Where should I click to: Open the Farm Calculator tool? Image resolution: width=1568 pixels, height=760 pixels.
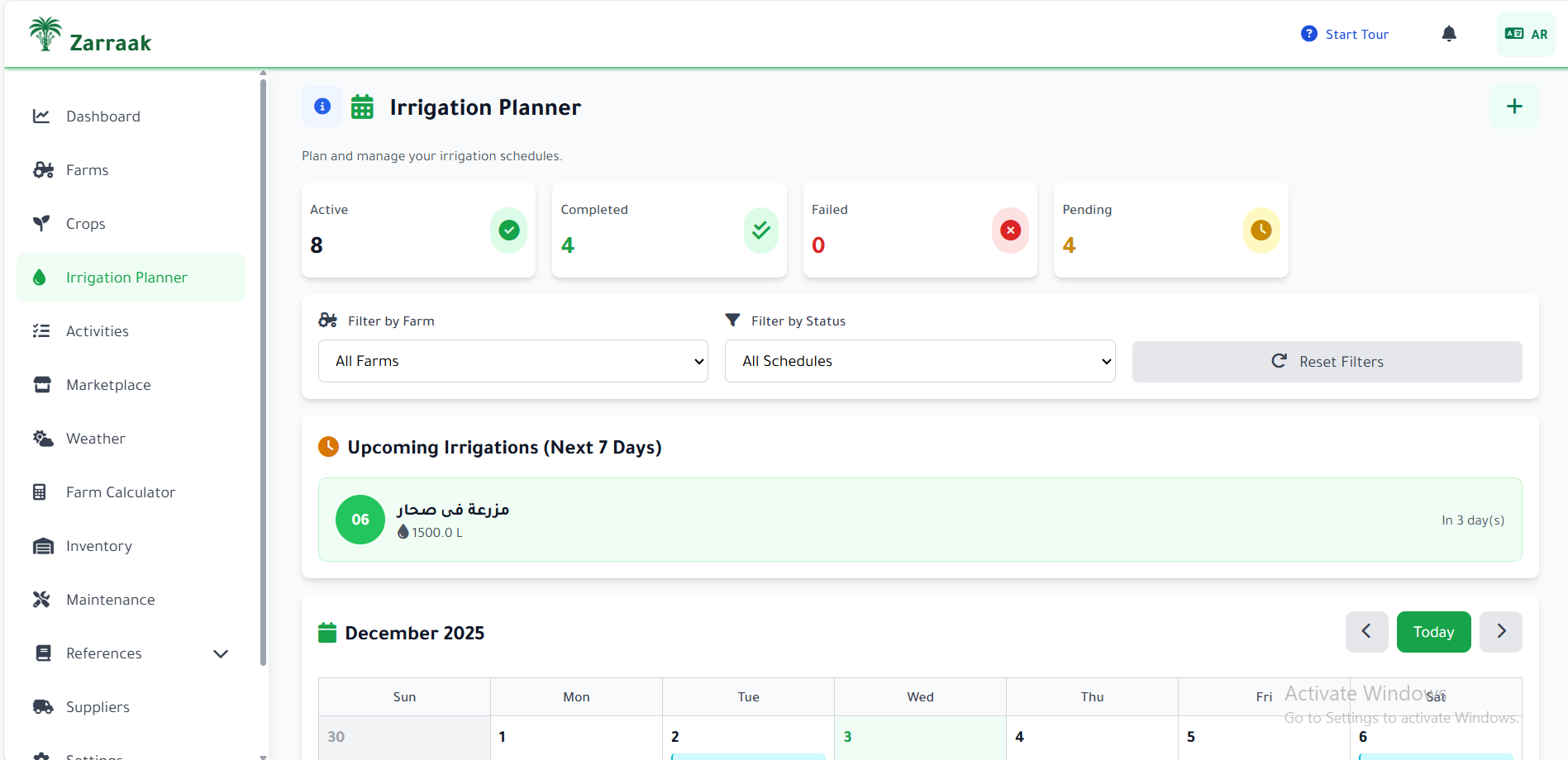coord(121,492)
